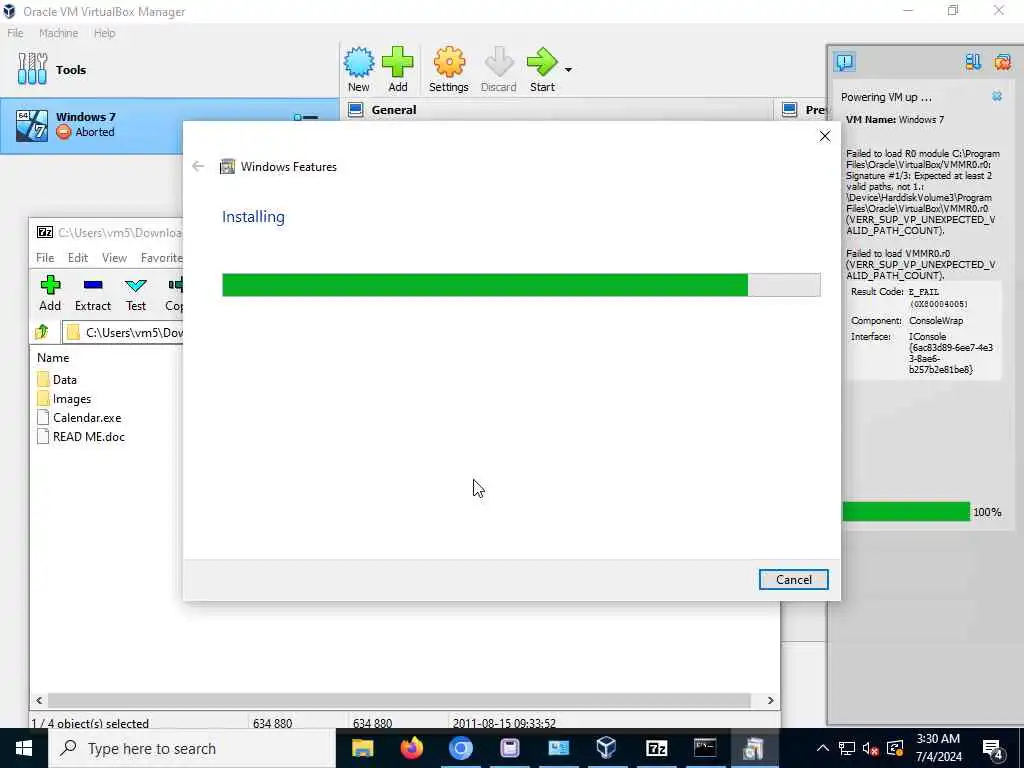
Task: Click the 7-Zip horizontal scrollbar thumb
Action: point(399,700)
